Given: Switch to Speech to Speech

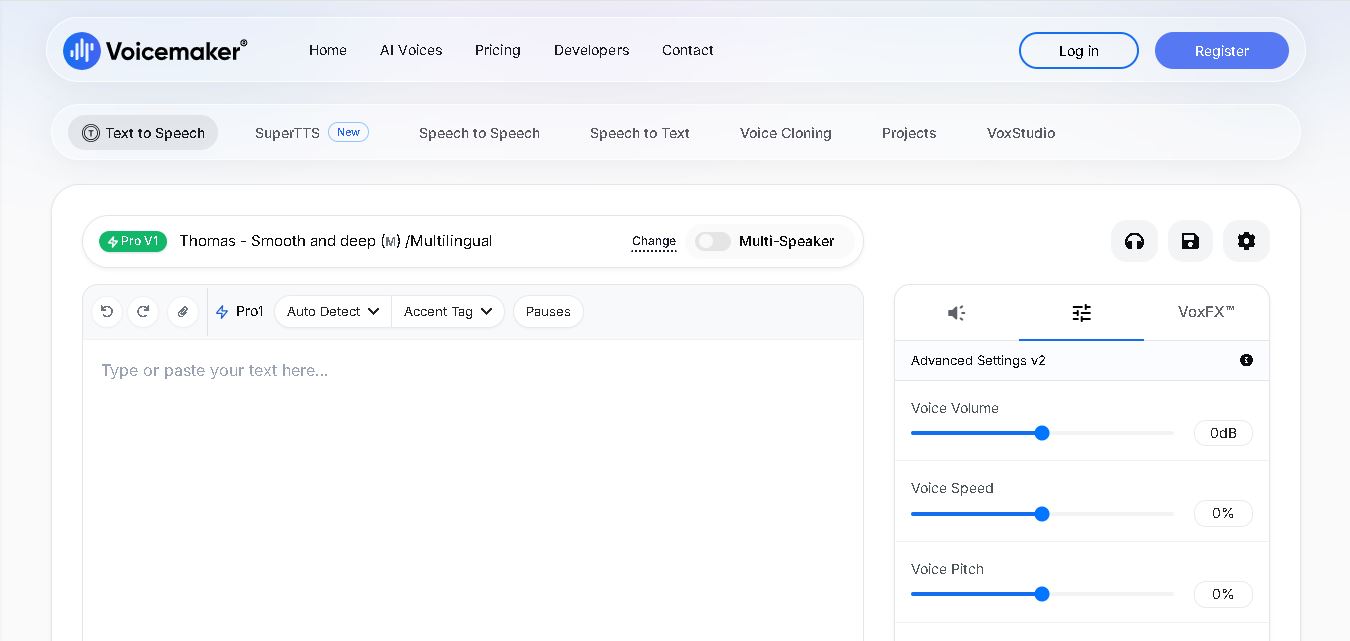Looking at the screenshot, I should (479, 133).
